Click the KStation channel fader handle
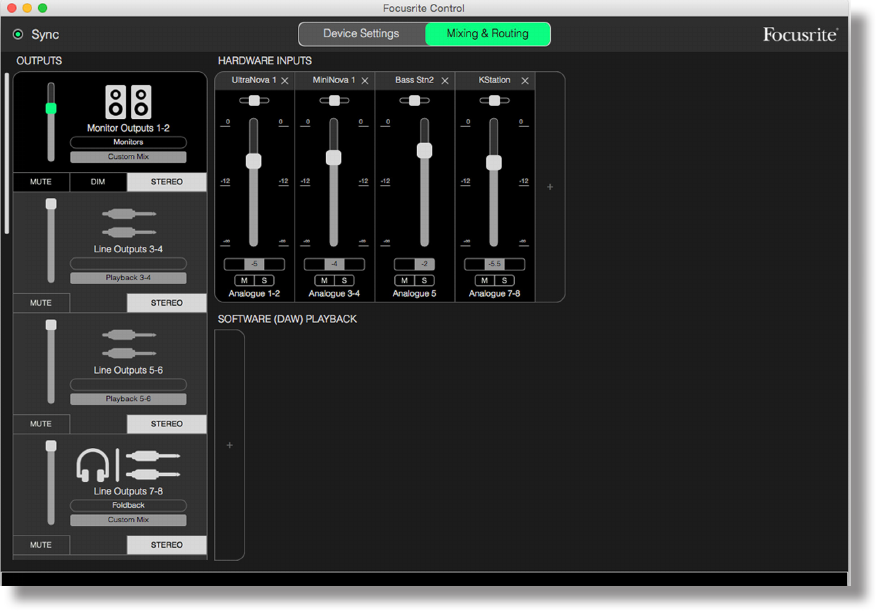 pos(494,163)
